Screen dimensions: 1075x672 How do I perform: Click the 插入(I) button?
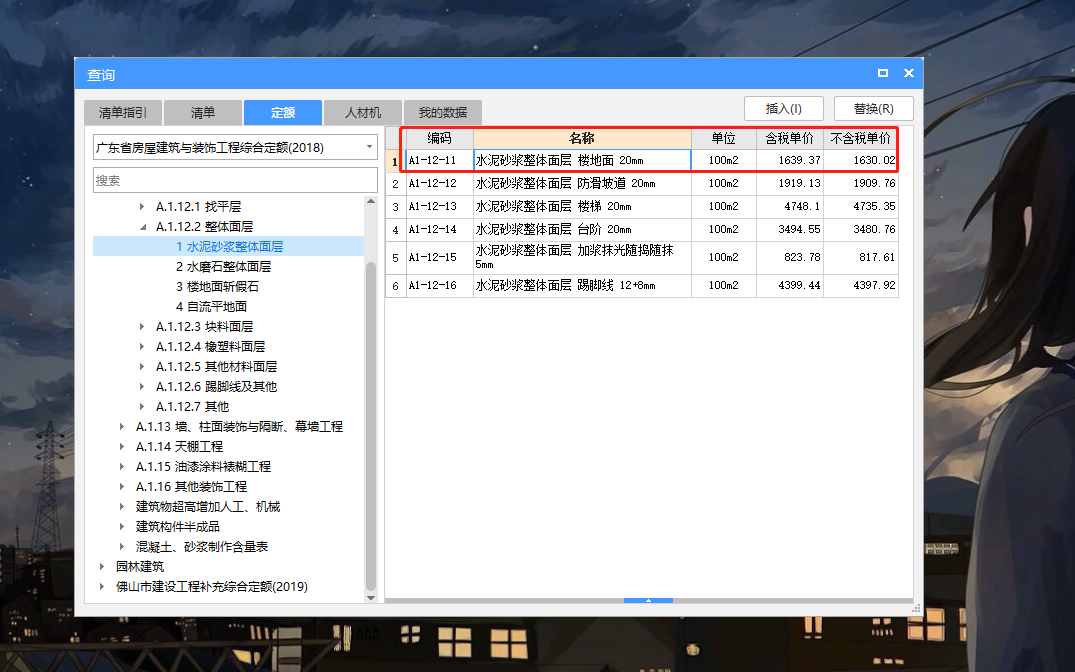click(784, 108)
